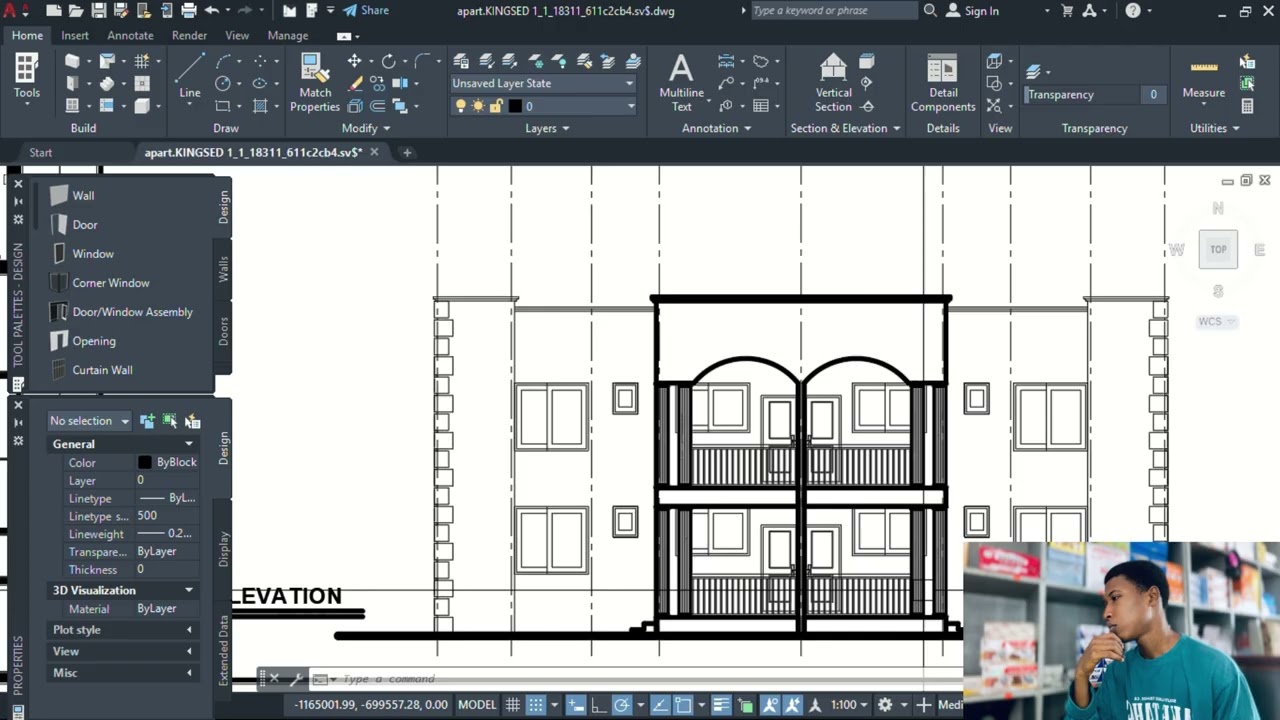1280x720 pixels.
Task: Click the Vertical Section tool
Action: pos(833,82)
